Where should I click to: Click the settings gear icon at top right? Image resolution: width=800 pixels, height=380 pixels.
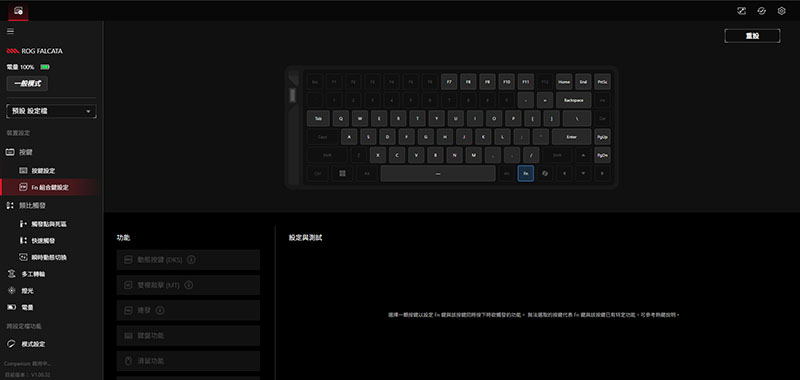coord(781,11)
